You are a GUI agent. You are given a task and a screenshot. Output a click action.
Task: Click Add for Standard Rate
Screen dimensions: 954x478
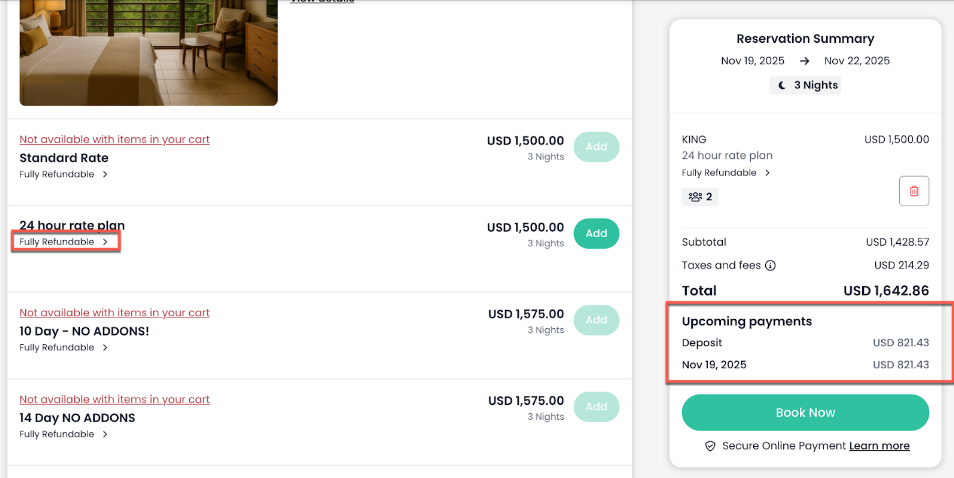pos(596,147)
